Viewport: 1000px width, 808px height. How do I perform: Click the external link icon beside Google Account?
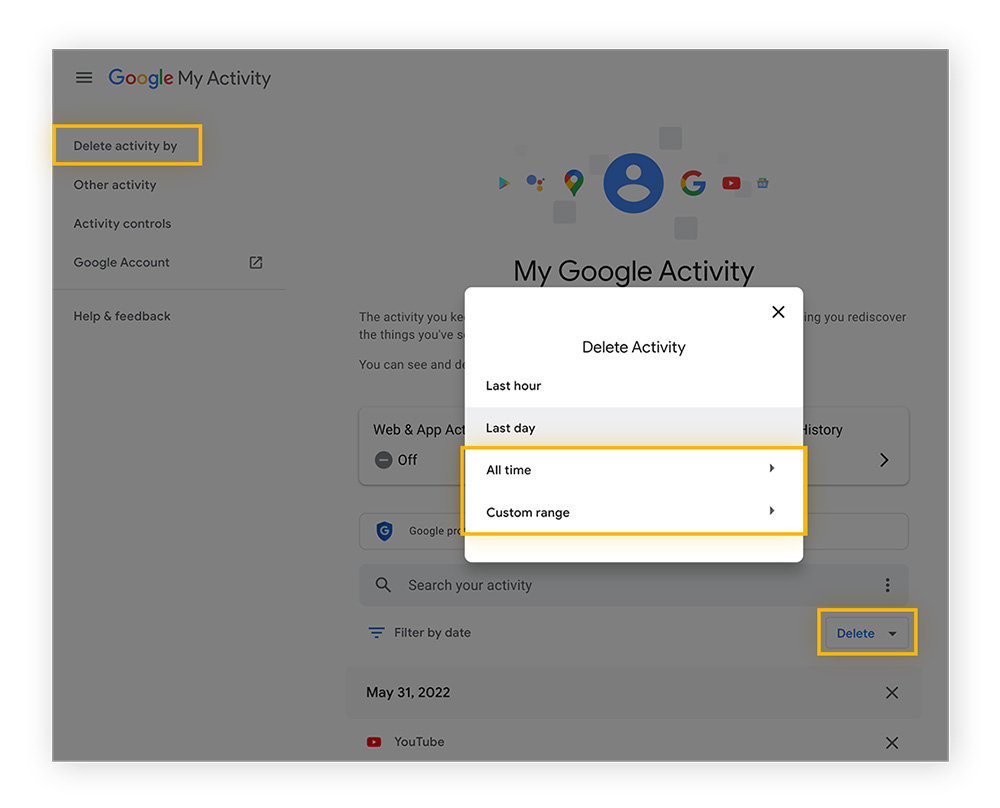pos(255,262)
